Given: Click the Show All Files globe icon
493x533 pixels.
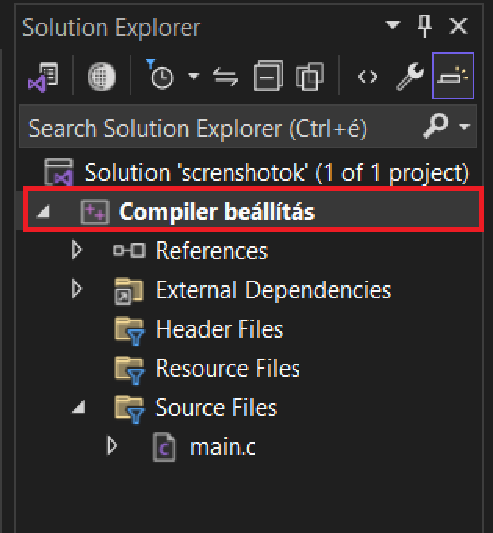Looking at the screenshot, I should tap(102, 76).
